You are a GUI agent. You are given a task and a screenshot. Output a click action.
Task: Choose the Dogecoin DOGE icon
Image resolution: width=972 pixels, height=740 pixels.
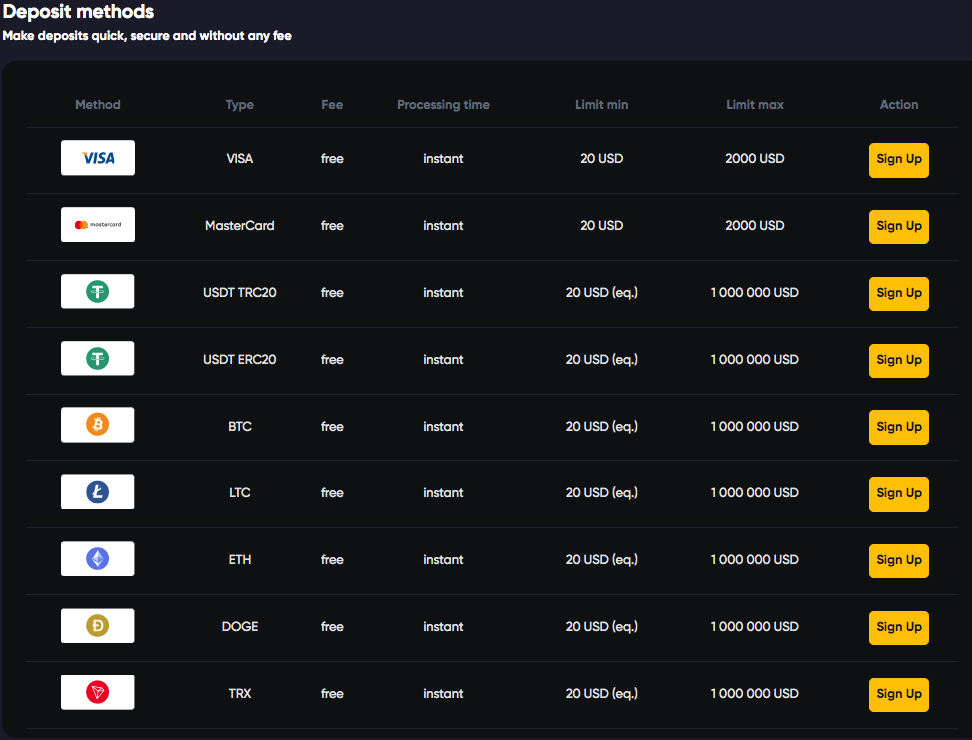pos(98,626)
